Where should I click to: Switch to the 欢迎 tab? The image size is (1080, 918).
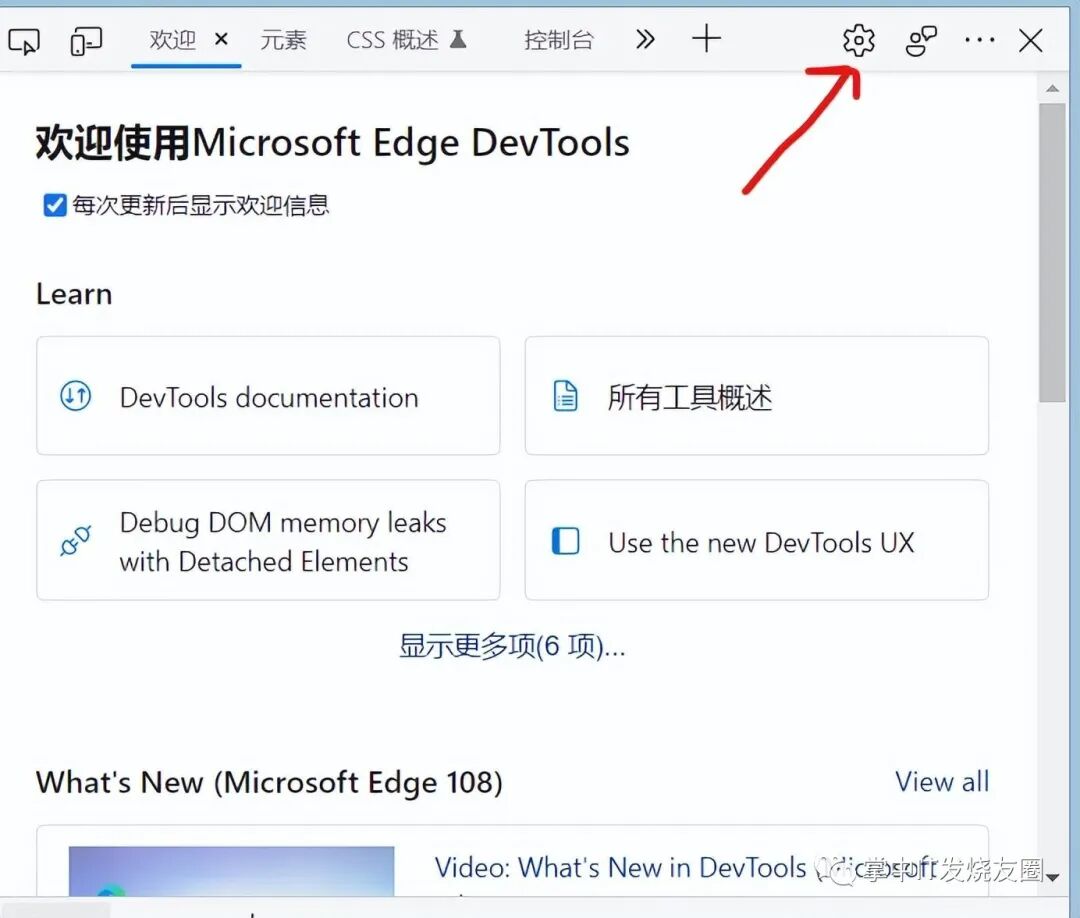click(x=173, y=40)
